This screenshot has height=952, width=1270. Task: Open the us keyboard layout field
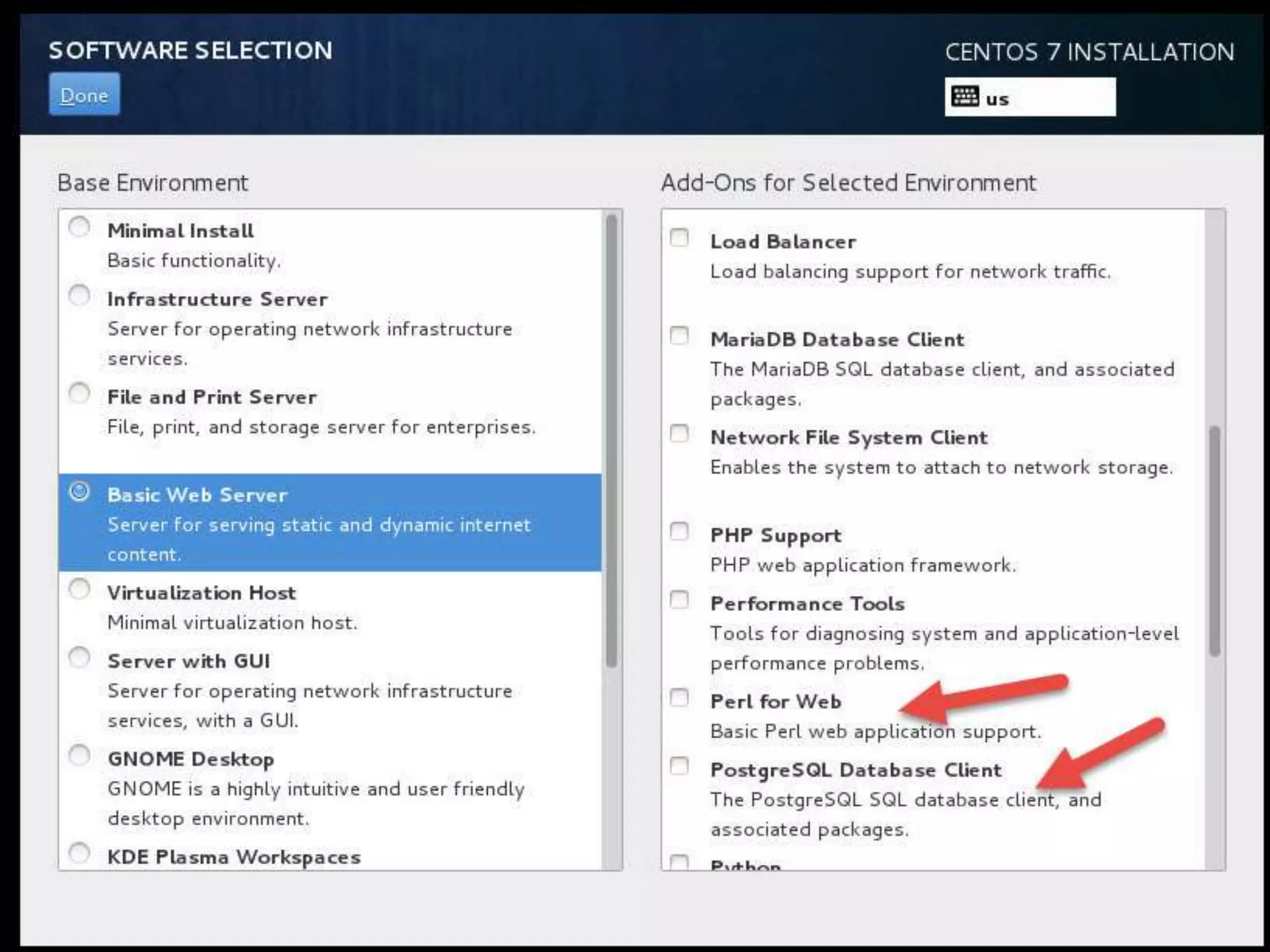coord(1048,97)
